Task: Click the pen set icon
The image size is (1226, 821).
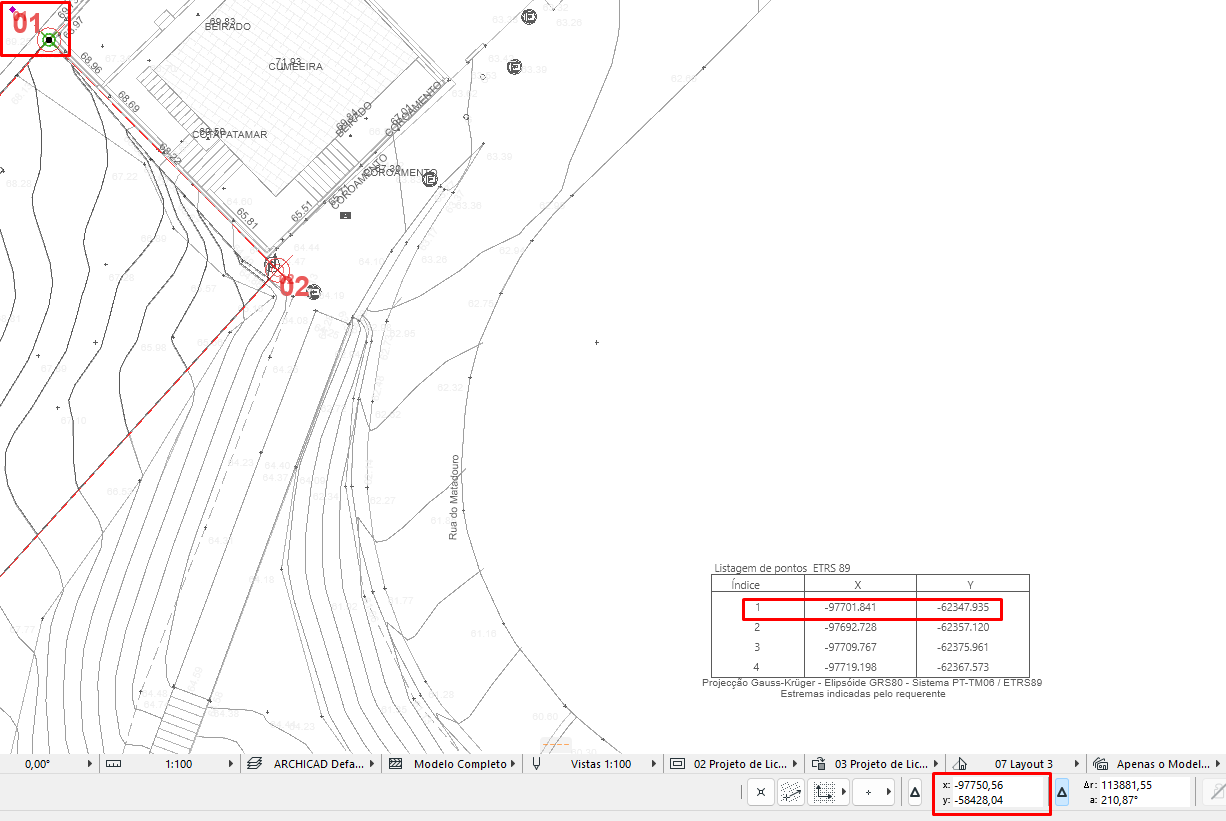Action: tap(536, 763)
